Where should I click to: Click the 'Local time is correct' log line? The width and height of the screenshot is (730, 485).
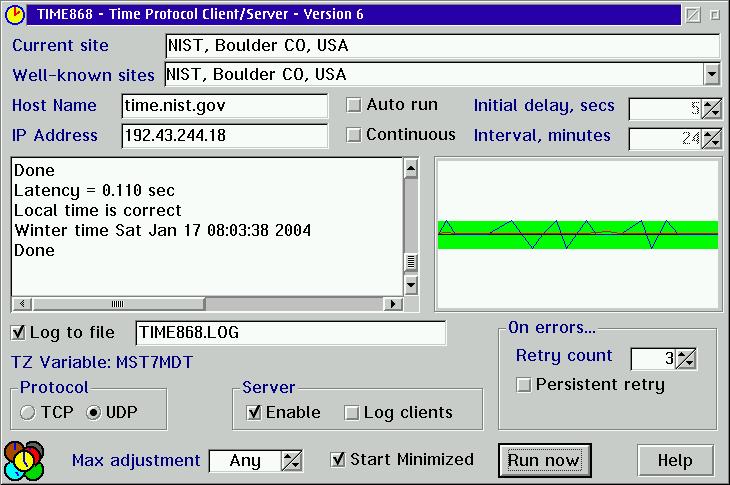pyautogui.click(x=97, y=210)
